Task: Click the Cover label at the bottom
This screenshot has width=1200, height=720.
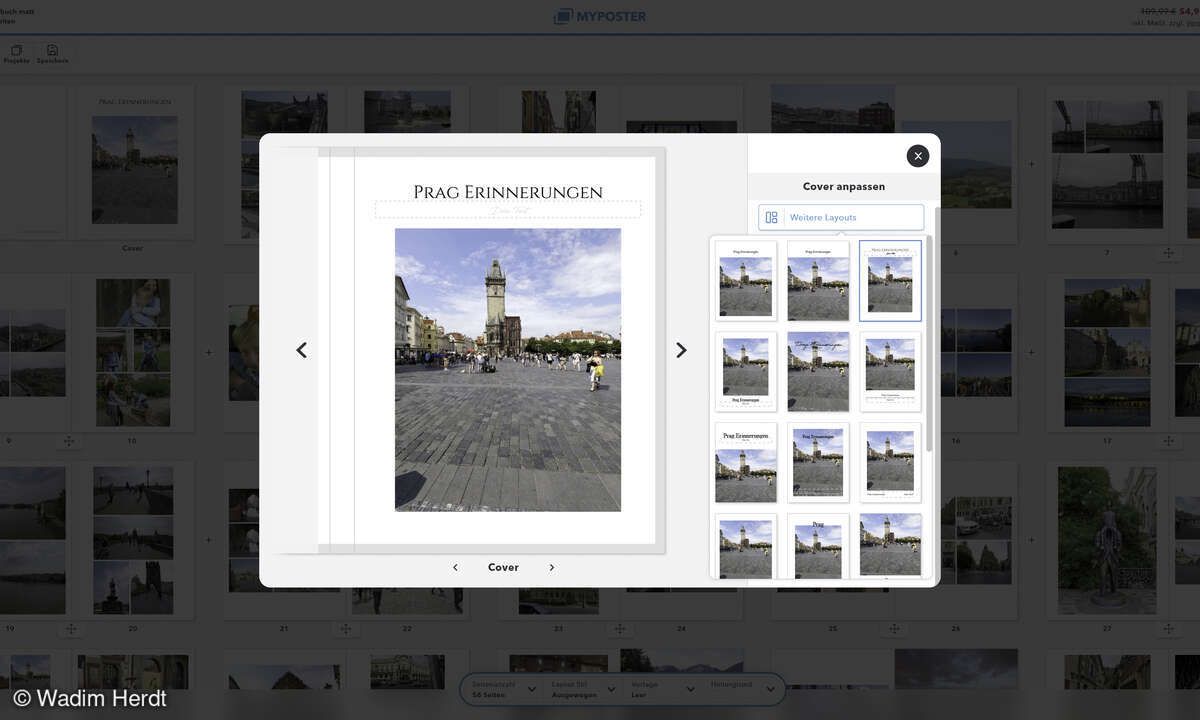Action: coord(503,567)
